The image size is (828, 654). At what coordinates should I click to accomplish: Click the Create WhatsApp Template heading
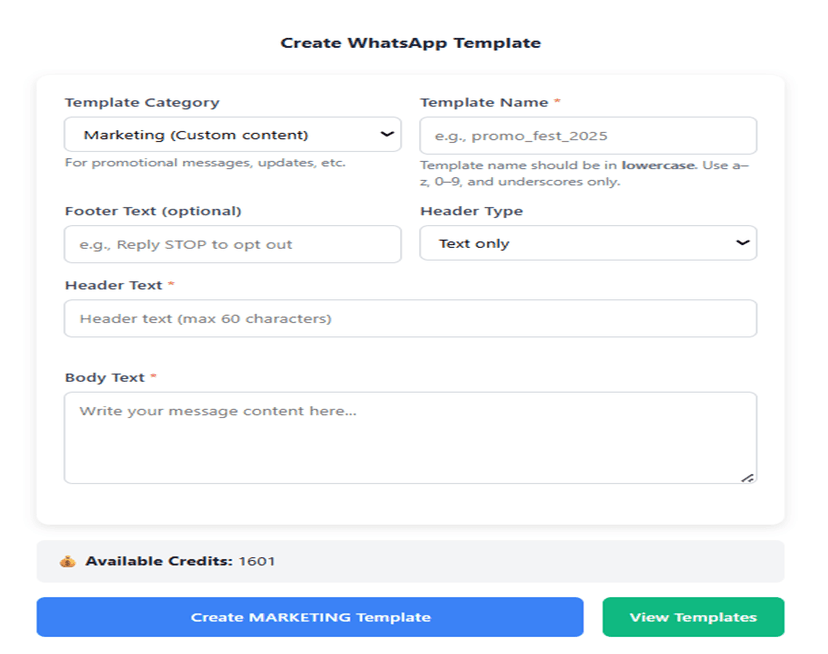pos(414,43)
